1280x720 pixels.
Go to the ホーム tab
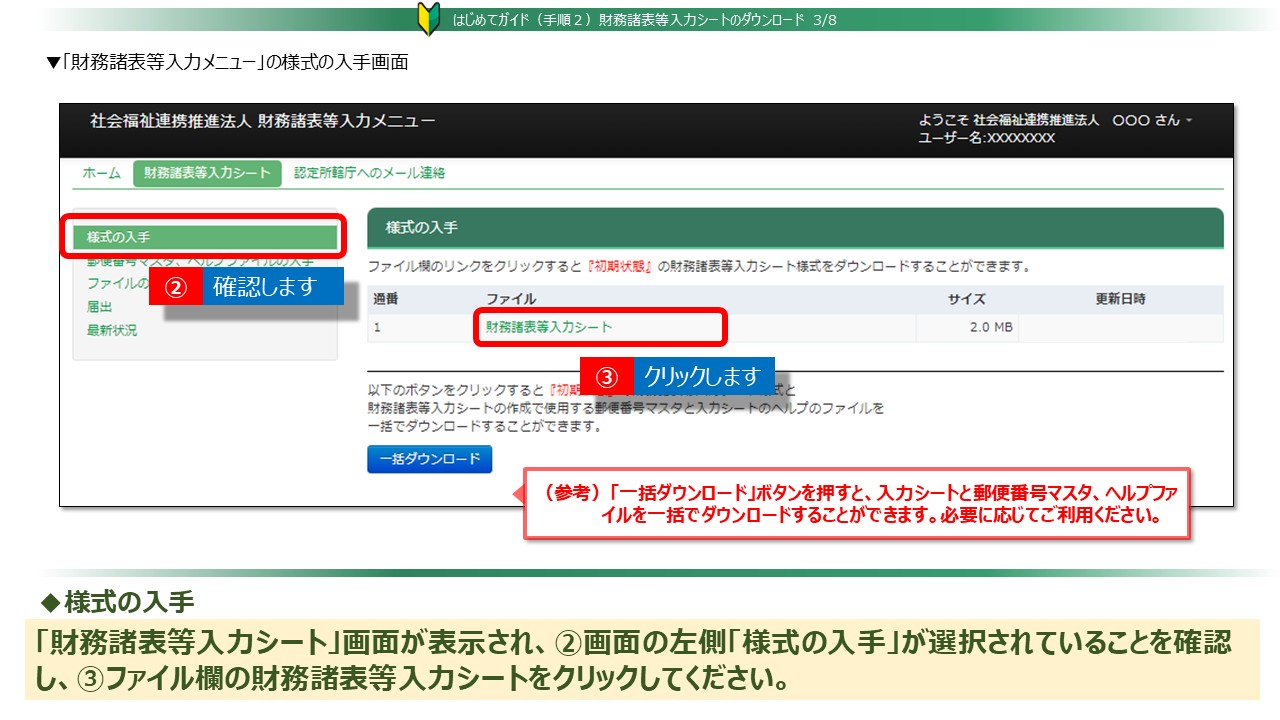coord(101,173)
